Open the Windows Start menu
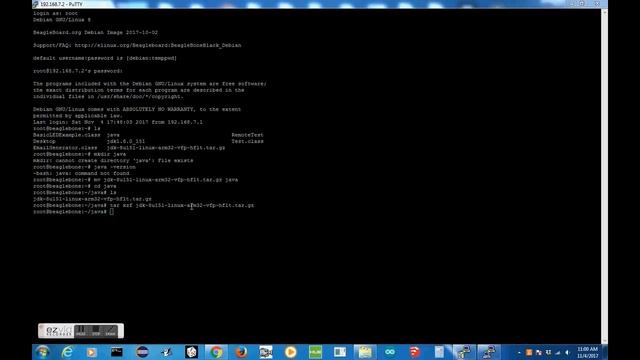 pos(42,352)
